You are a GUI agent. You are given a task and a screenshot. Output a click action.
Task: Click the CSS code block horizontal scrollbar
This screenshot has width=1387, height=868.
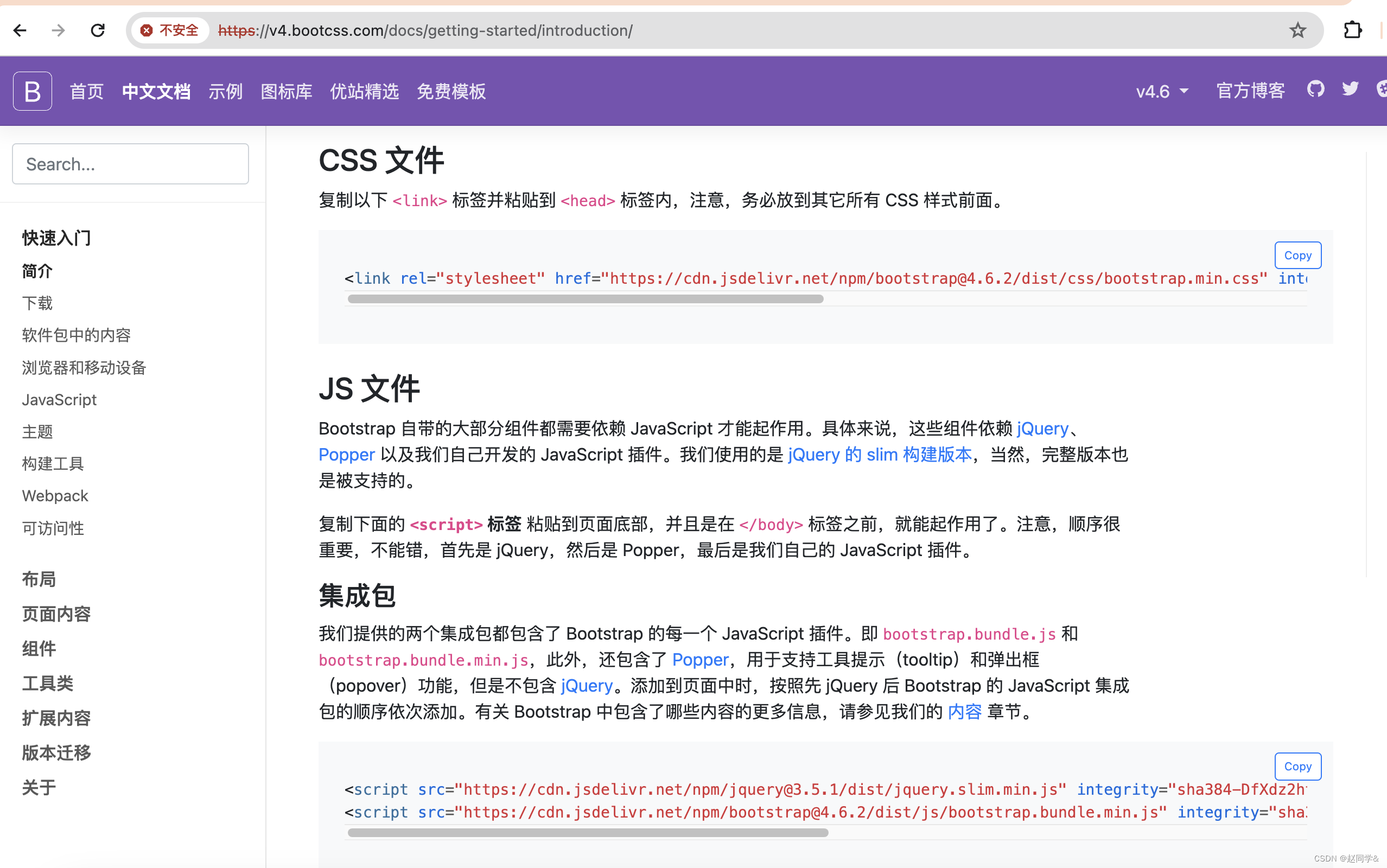pyautogui.click(x=585, y=299)
